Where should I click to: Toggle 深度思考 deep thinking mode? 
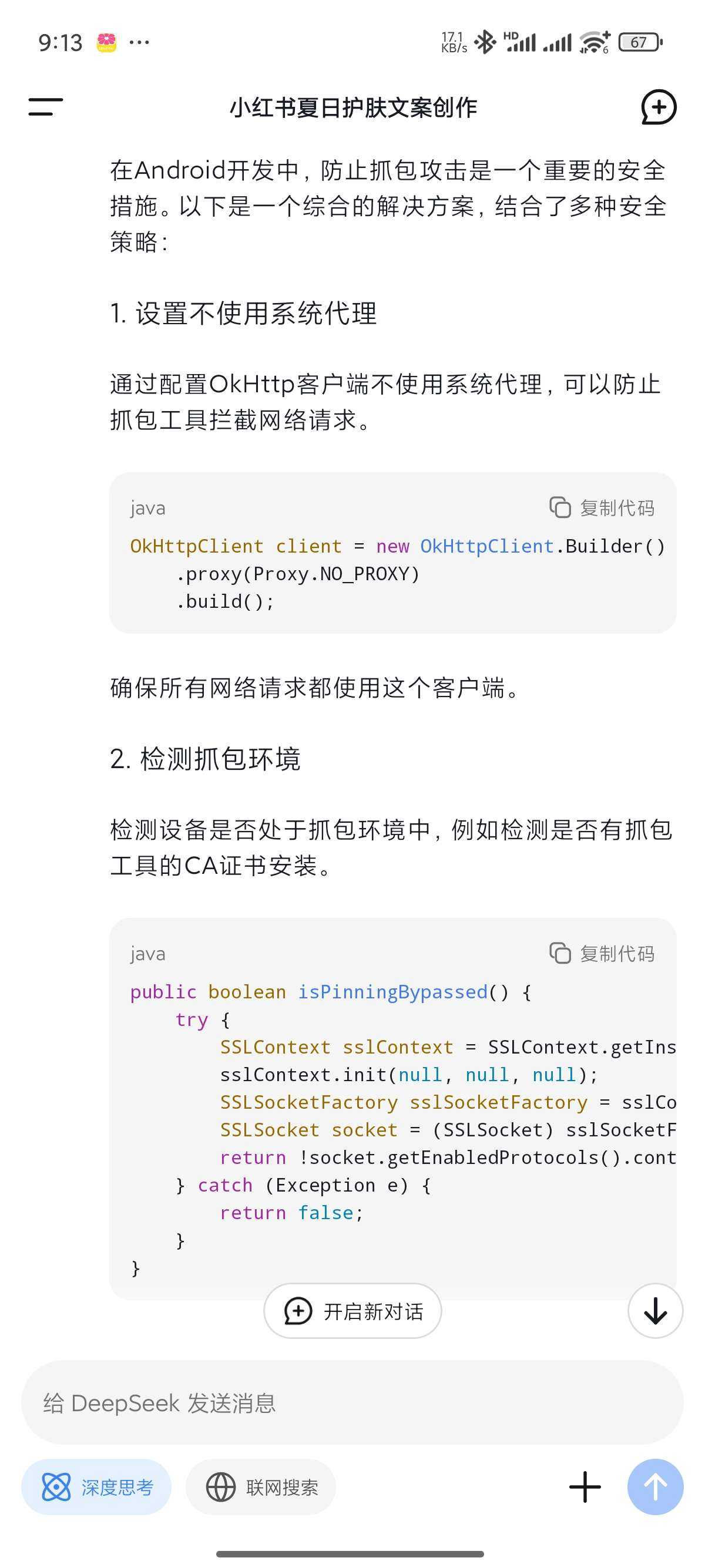[x=96, y=1487]
